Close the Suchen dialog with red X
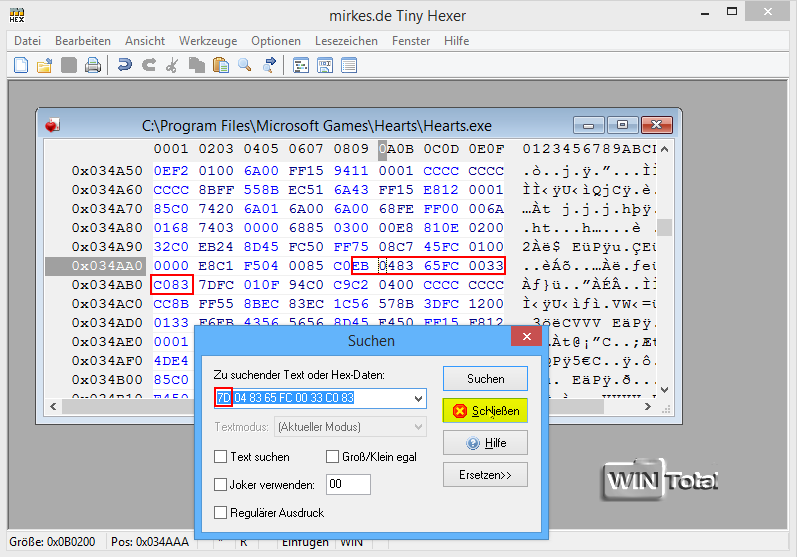This screenshot has width=797, height=557. click(527, 336)
